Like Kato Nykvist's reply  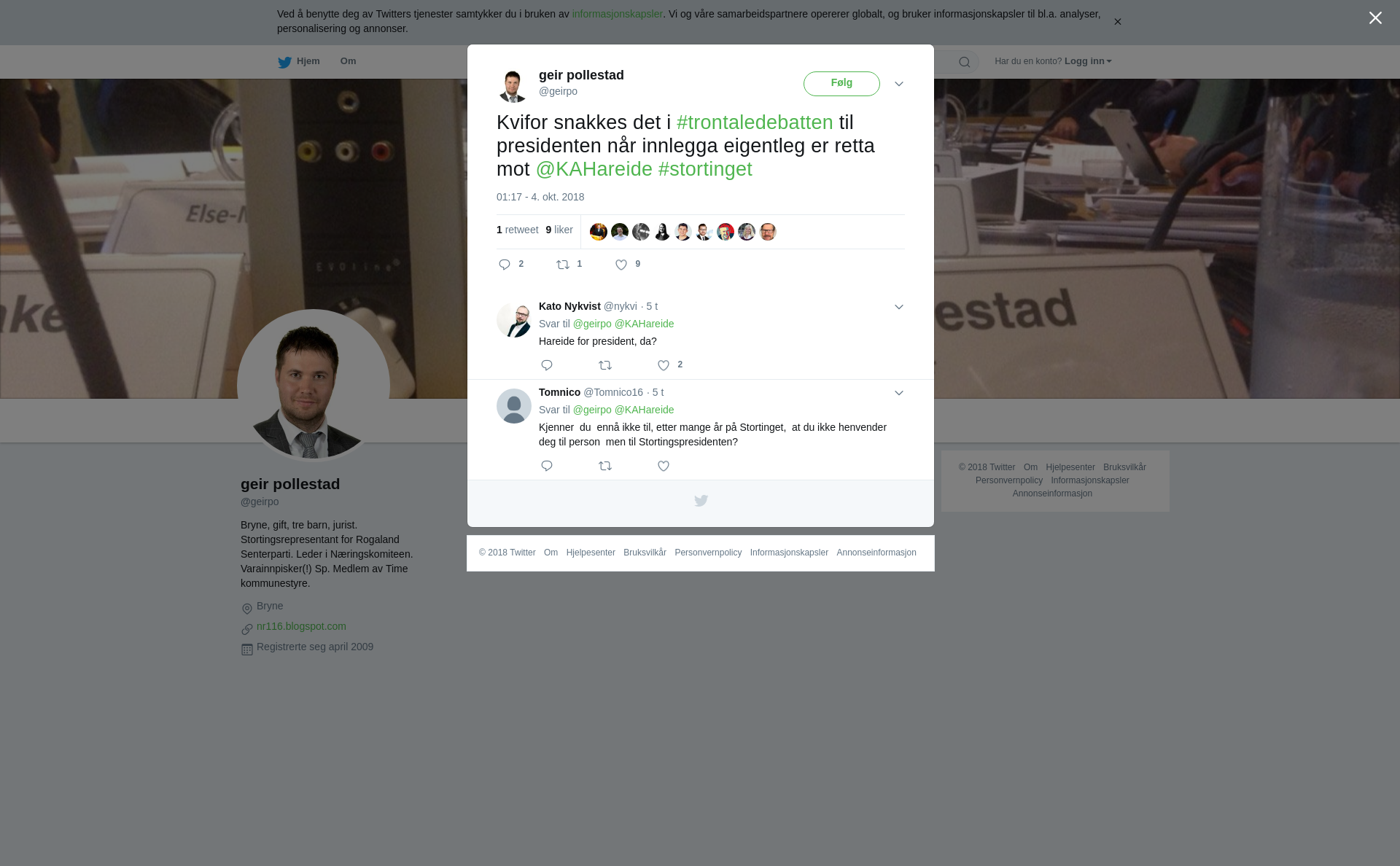coord(664,365)
